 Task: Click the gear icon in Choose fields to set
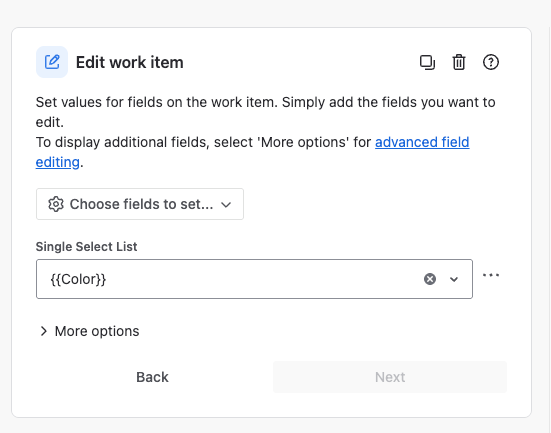(56, 204)
